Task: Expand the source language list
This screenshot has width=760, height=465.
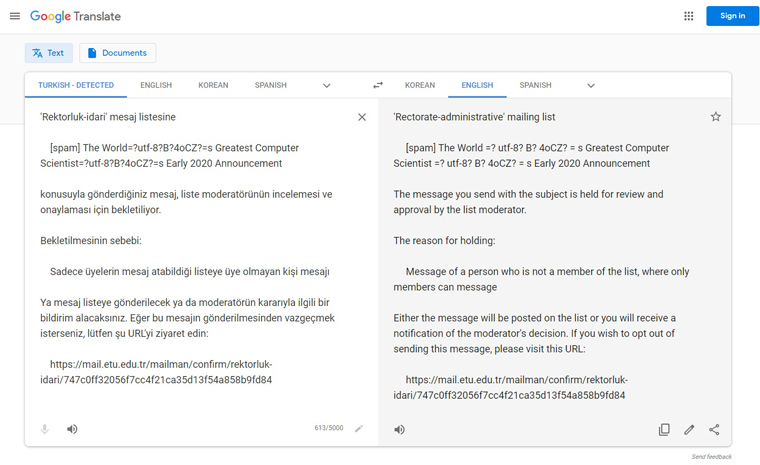Action: point(327,86)
